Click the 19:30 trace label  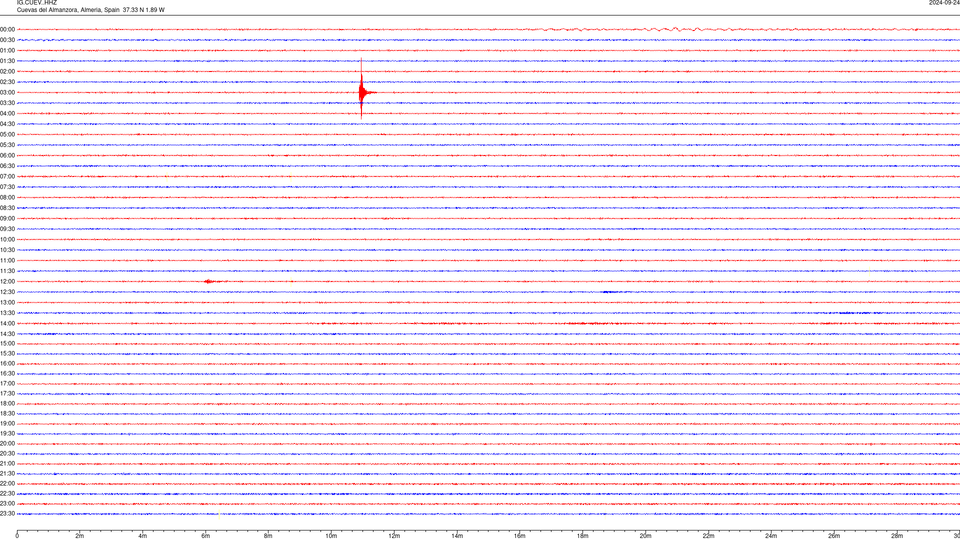click(x=7, y=433)
